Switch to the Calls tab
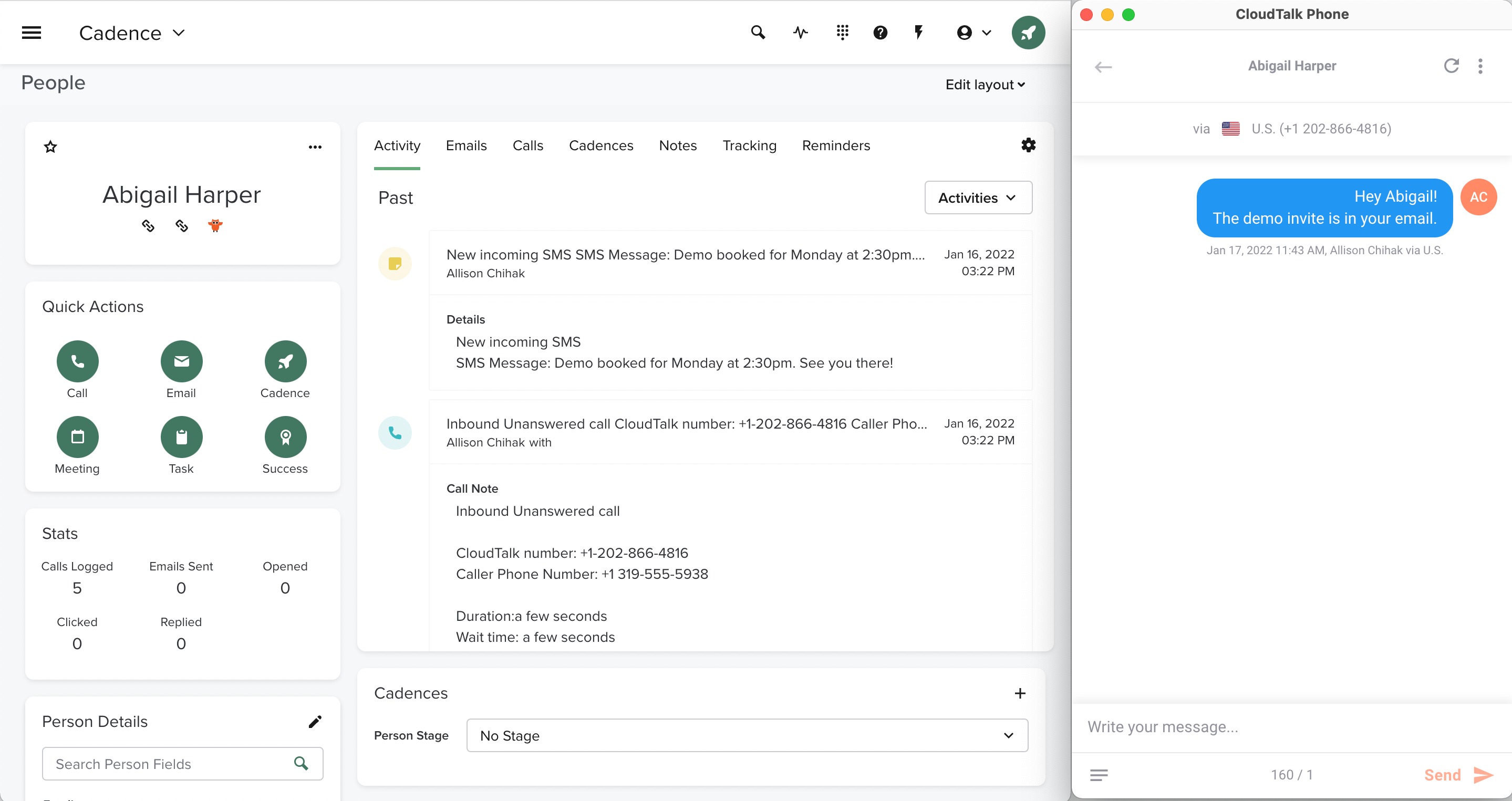 point(527,145)
